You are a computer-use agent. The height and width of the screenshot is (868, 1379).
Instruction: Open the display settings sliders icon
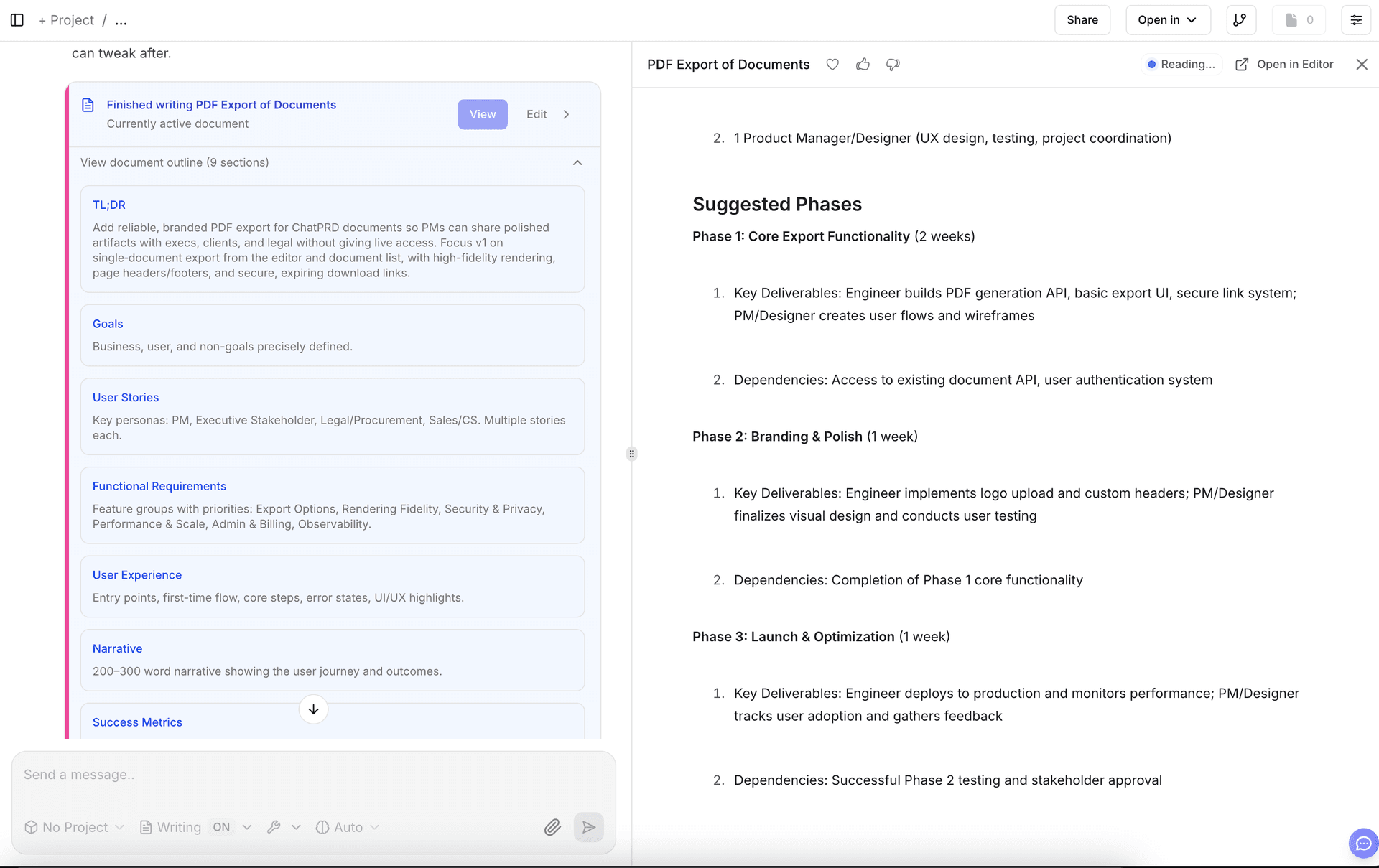click(x=1357, y=19)
